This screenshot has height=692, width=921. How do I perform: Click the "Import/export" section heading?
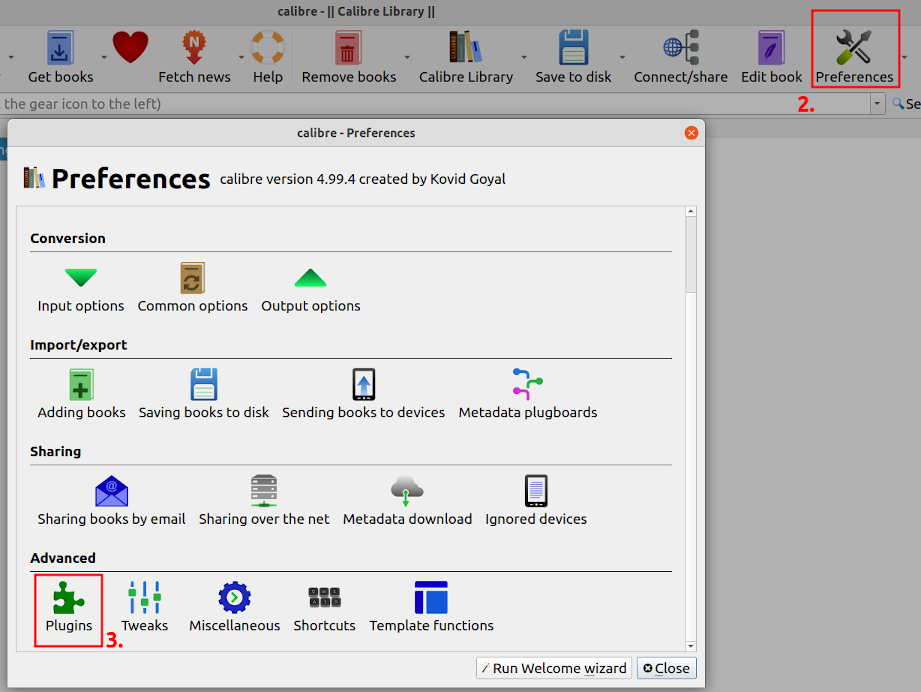point(79,345)
